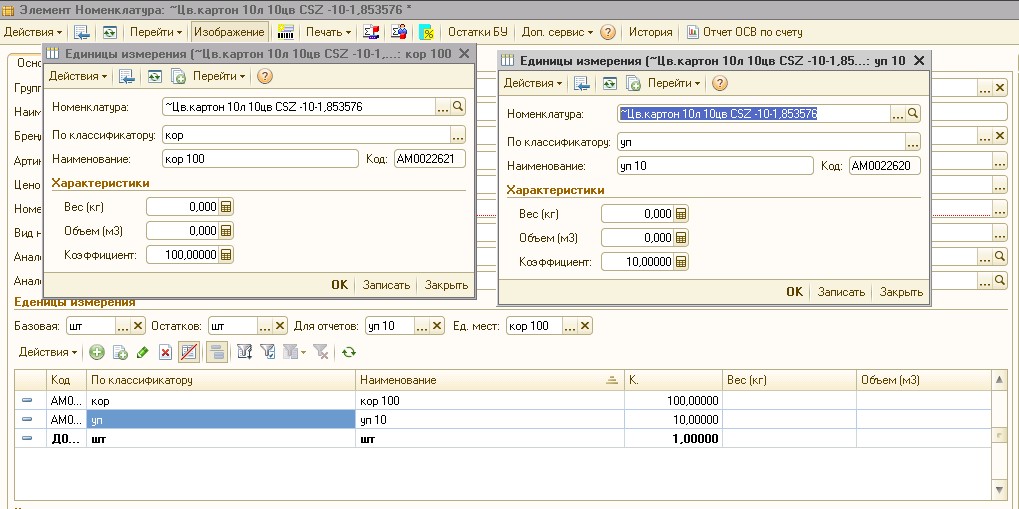This screenshot has width=1019, height=509.
Task: Open the percent discount icon in main toolbar
Action: [426, 32]
